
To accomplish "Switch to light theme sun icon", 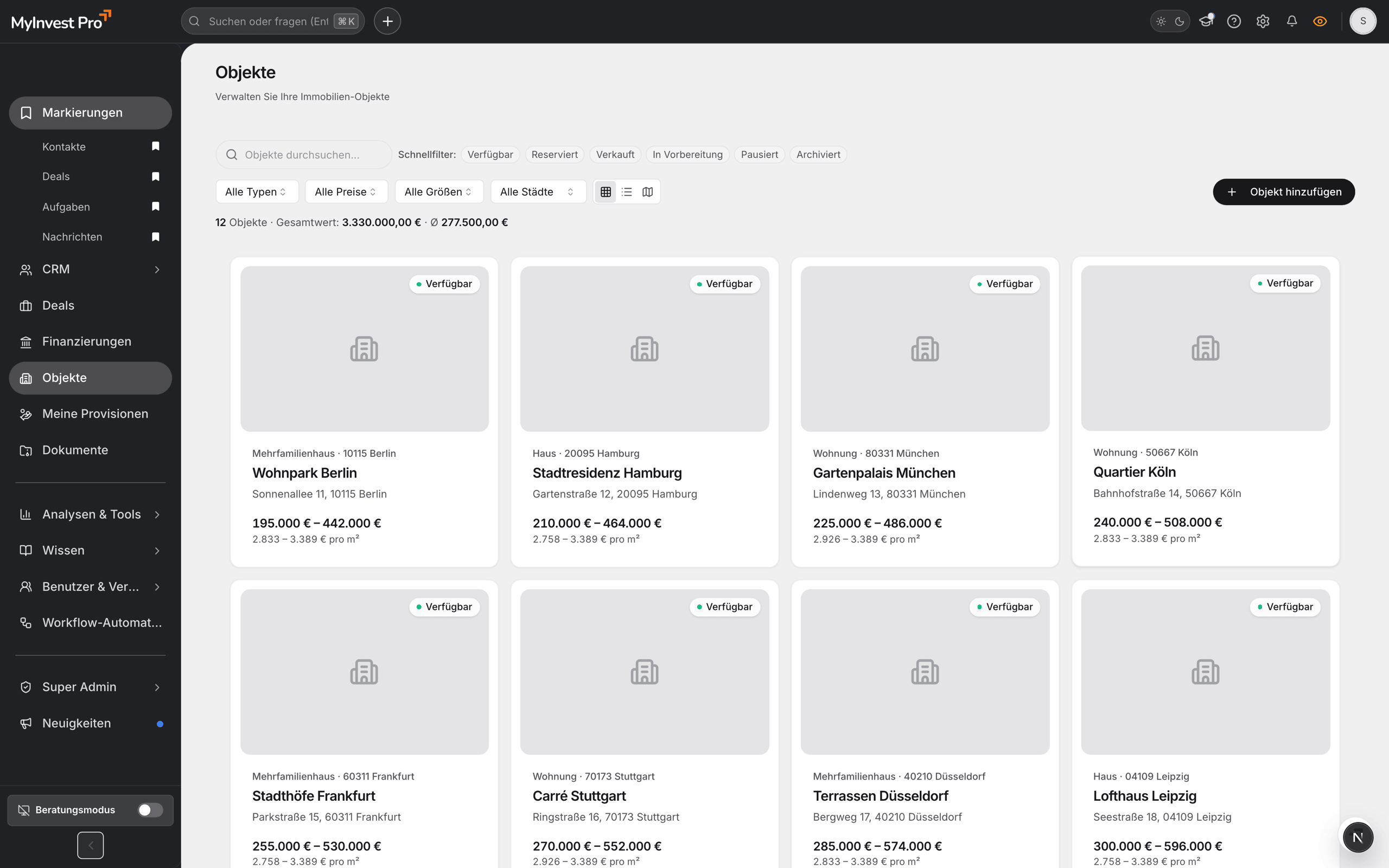I will point(1161,21).
